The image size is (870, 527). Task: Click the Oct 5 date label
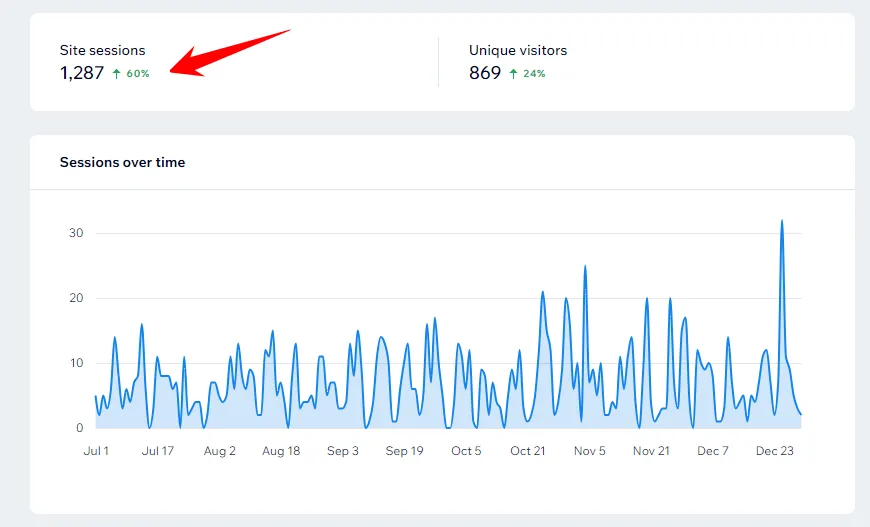pyautogui.click(x=466, y=451)
